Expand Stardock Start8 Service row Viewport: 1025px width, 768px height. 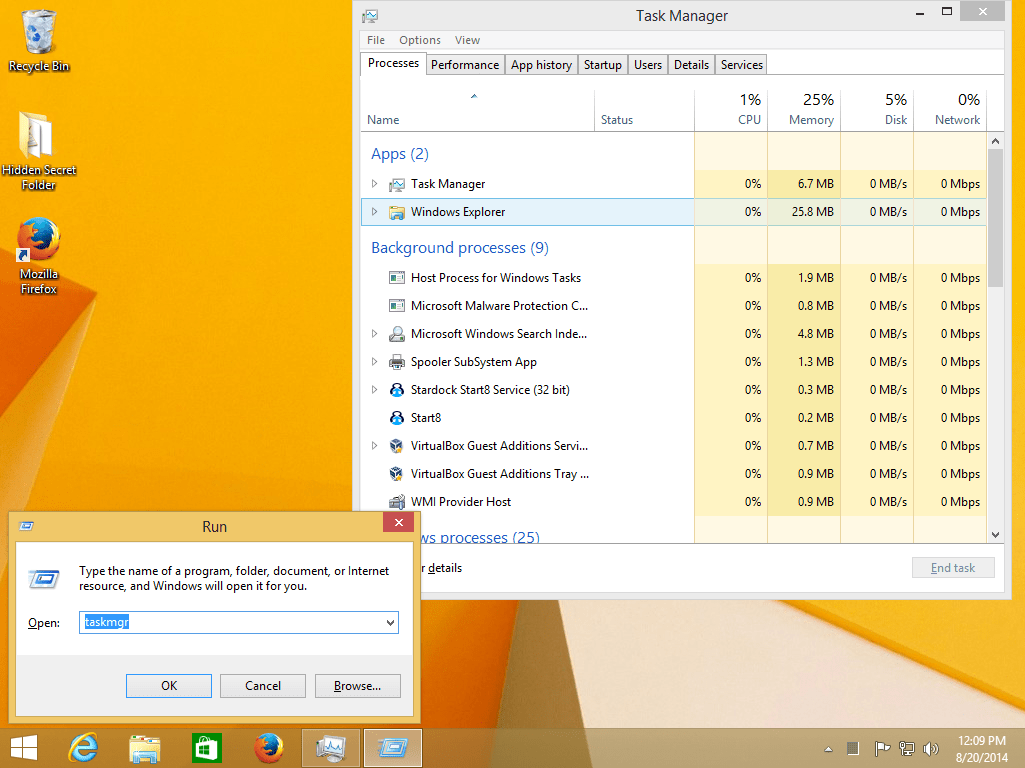[x=375, y=390]
